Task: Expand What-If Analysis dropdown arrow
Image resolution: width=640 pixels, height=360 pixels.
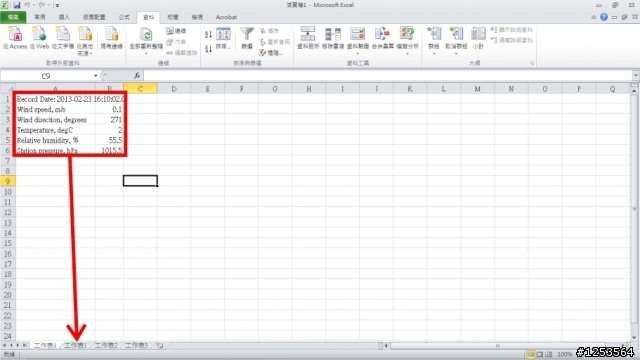Action: (407, 53)
